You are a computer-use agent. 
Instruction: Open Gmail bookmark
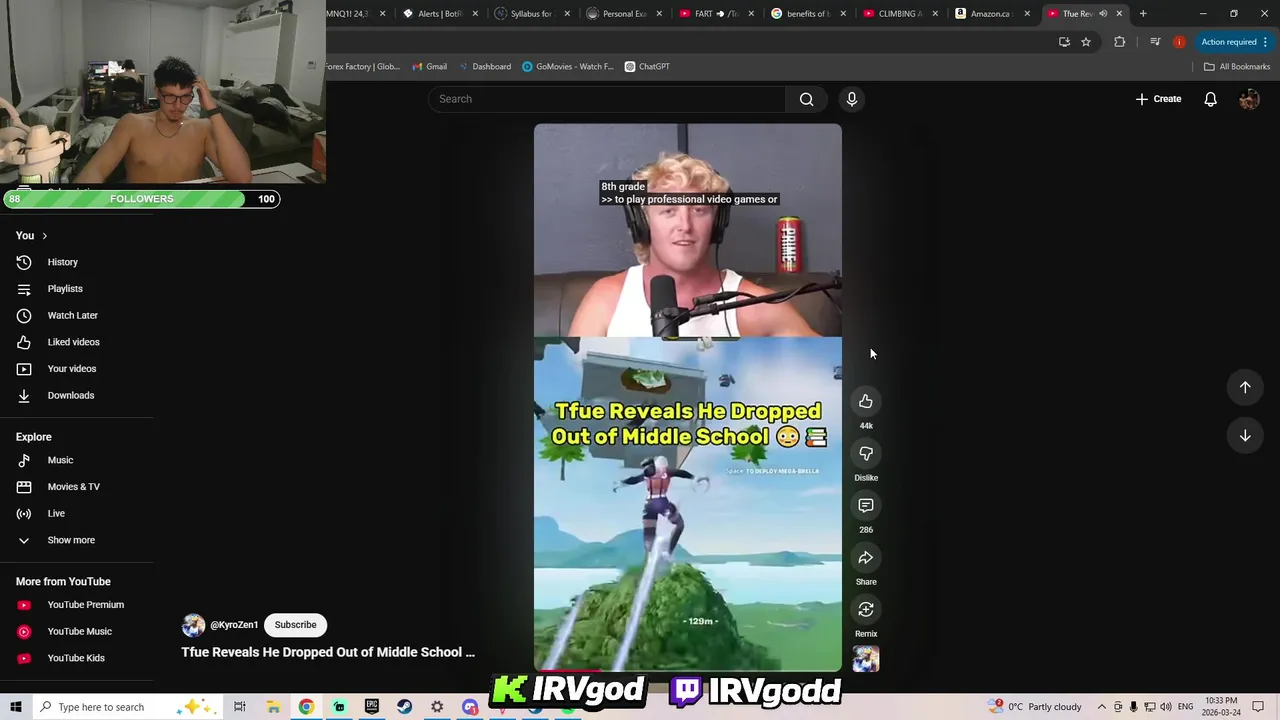430,67
